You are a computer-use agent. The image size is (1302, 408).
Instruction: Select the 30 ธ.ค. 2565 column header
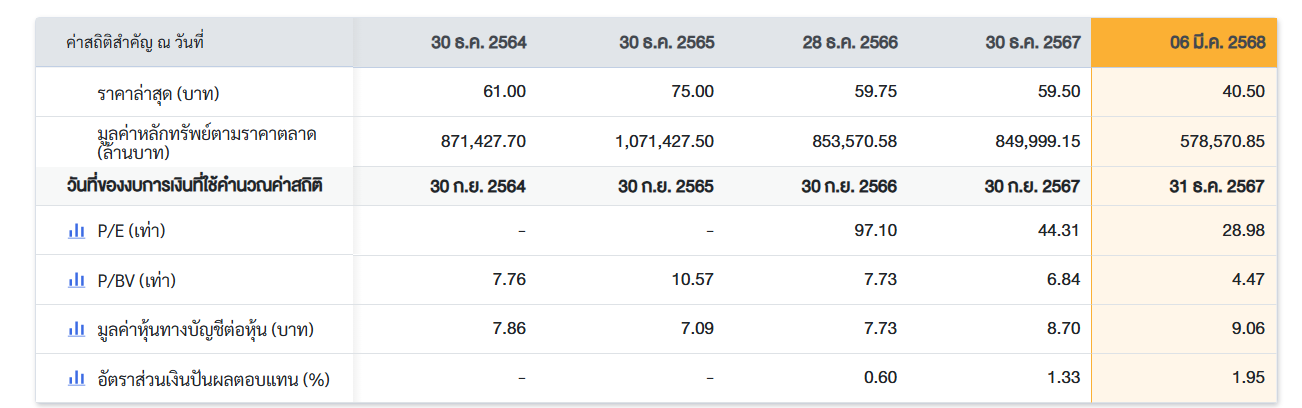tap(666, 43)
